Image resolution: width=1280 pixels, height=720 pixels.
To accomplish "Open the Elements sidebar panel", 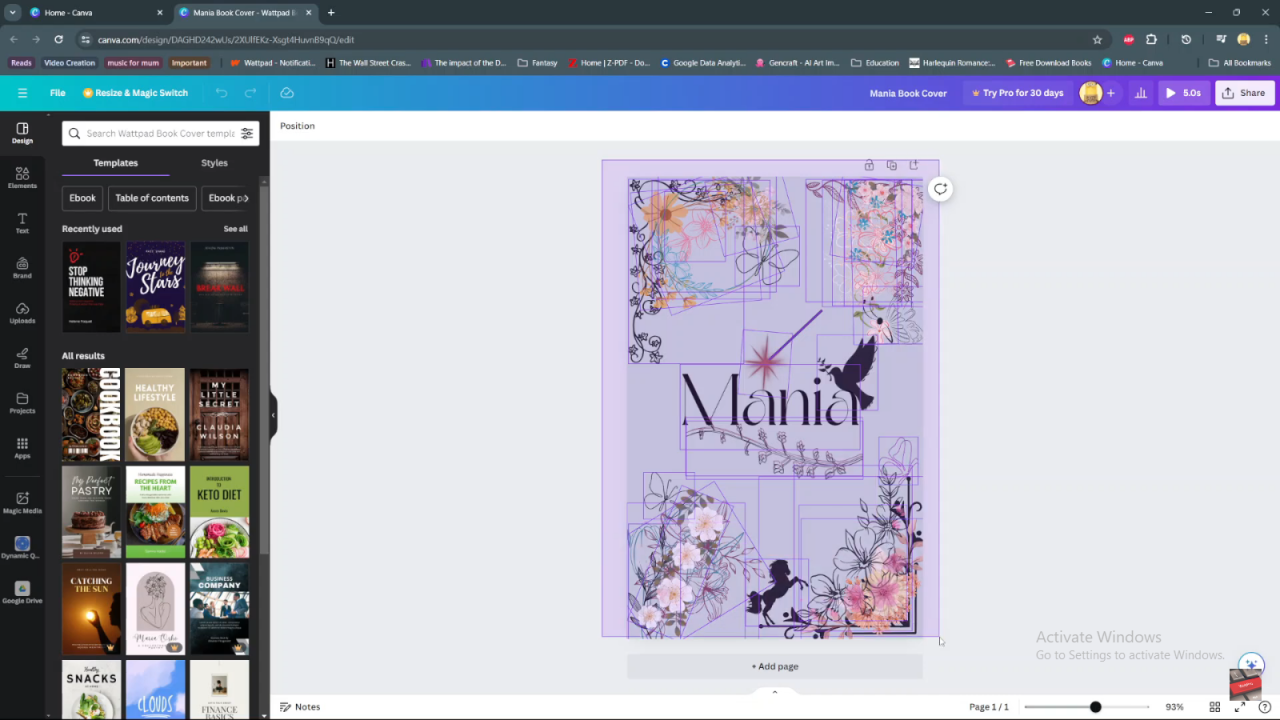I will 22,178.
